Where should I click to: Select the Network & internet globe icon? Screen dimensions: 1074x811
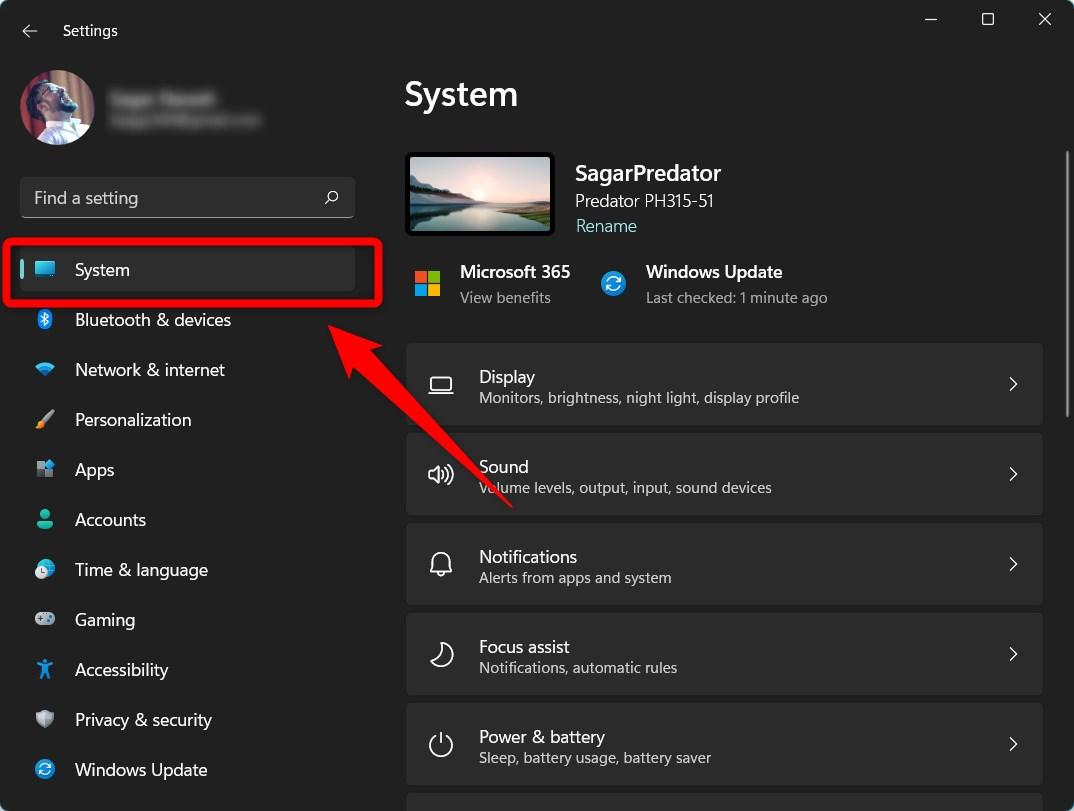(x=45, y=370)
